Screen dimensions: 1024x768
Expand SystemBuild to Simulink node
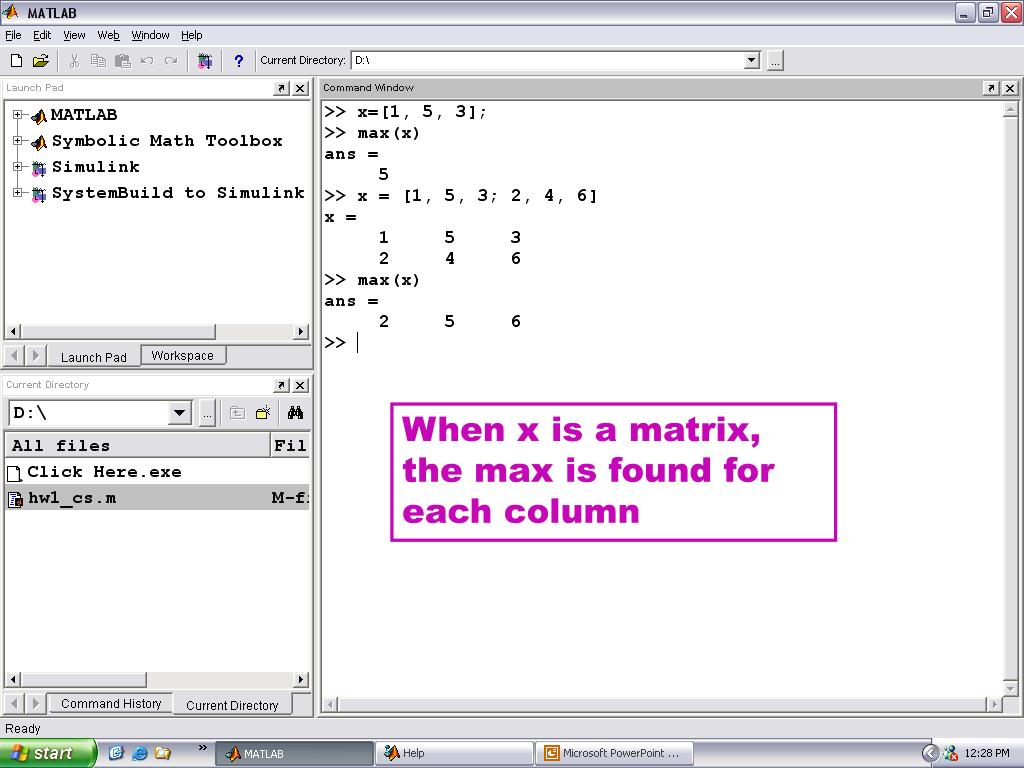(18, 193)
